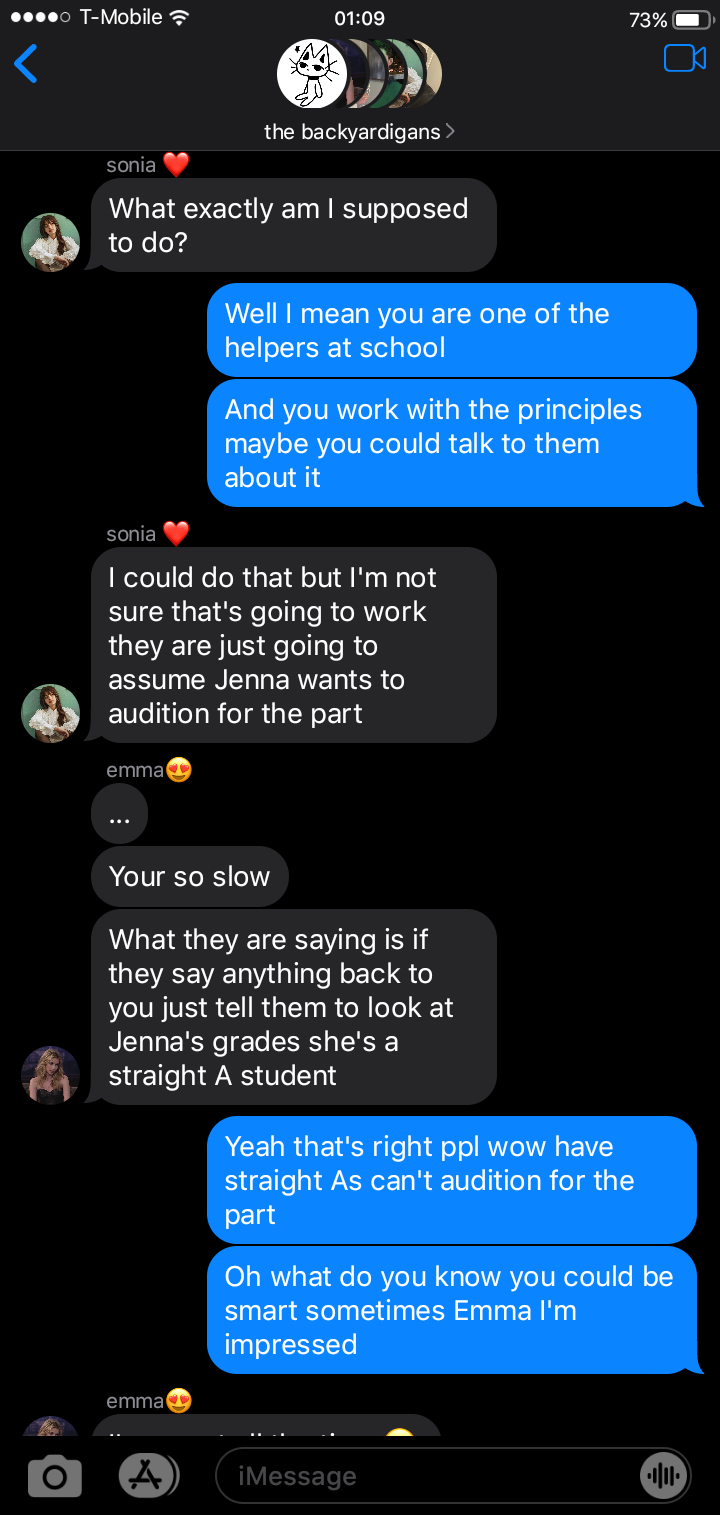The image size is (720, 1515).
Task: Tap the iMessage text input field
Action: pos(430,1476)
